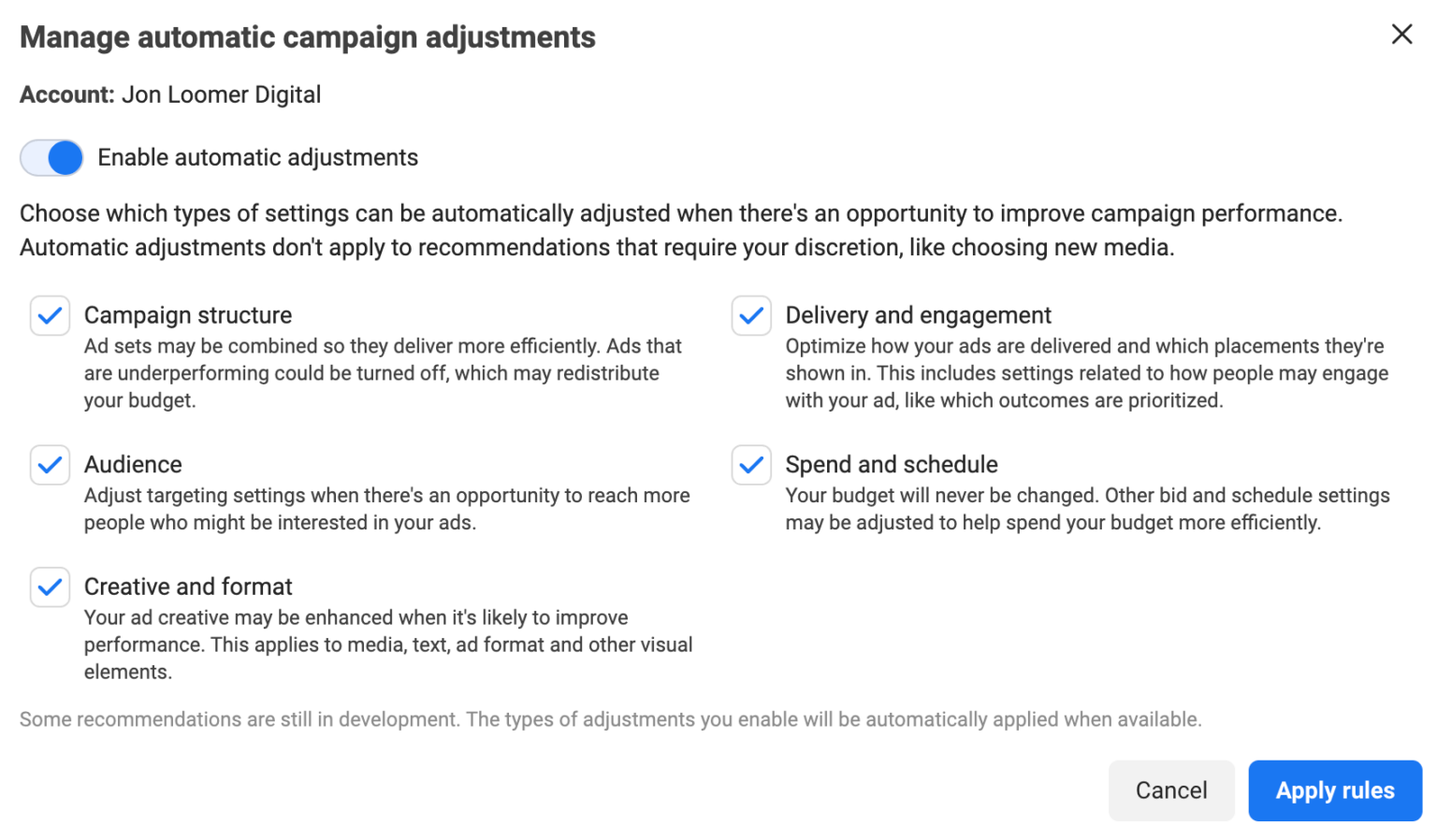The image size is (1437, 840).
Task: Click the Campaign structure checkmark icon
Action: (50, 315)
